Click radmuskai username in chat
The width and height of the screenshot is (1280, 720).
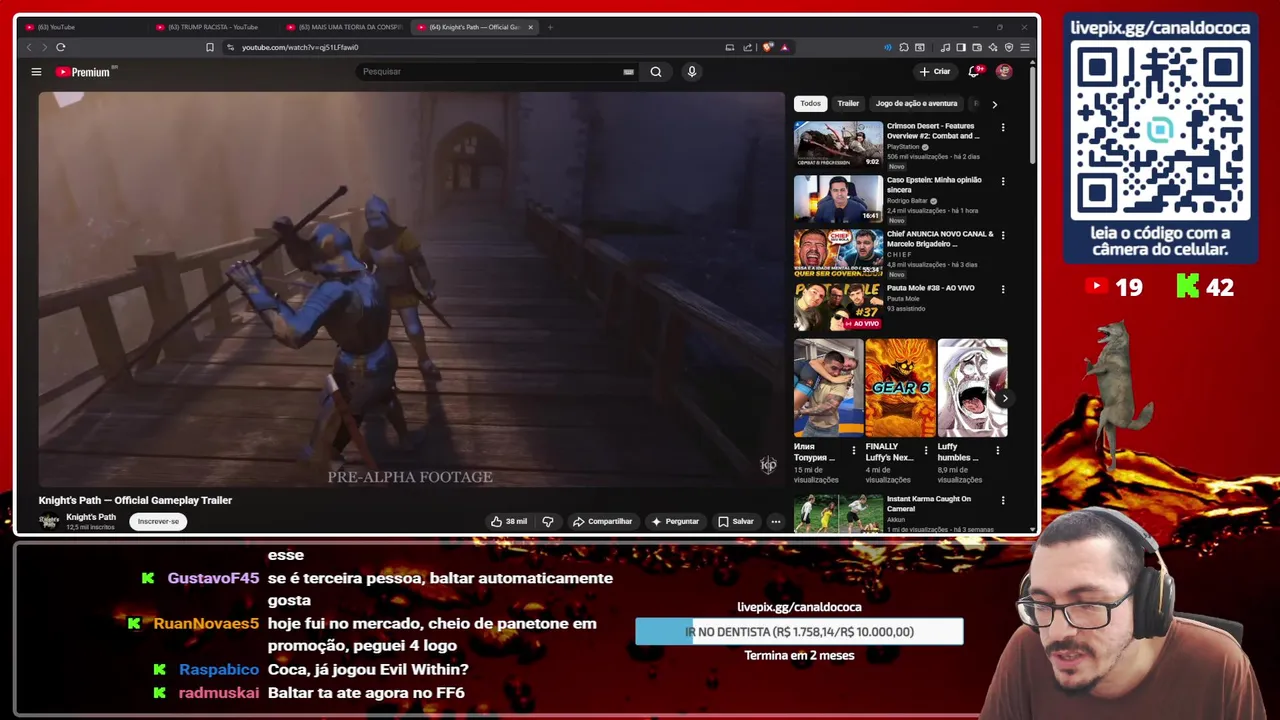coord(219,692)
